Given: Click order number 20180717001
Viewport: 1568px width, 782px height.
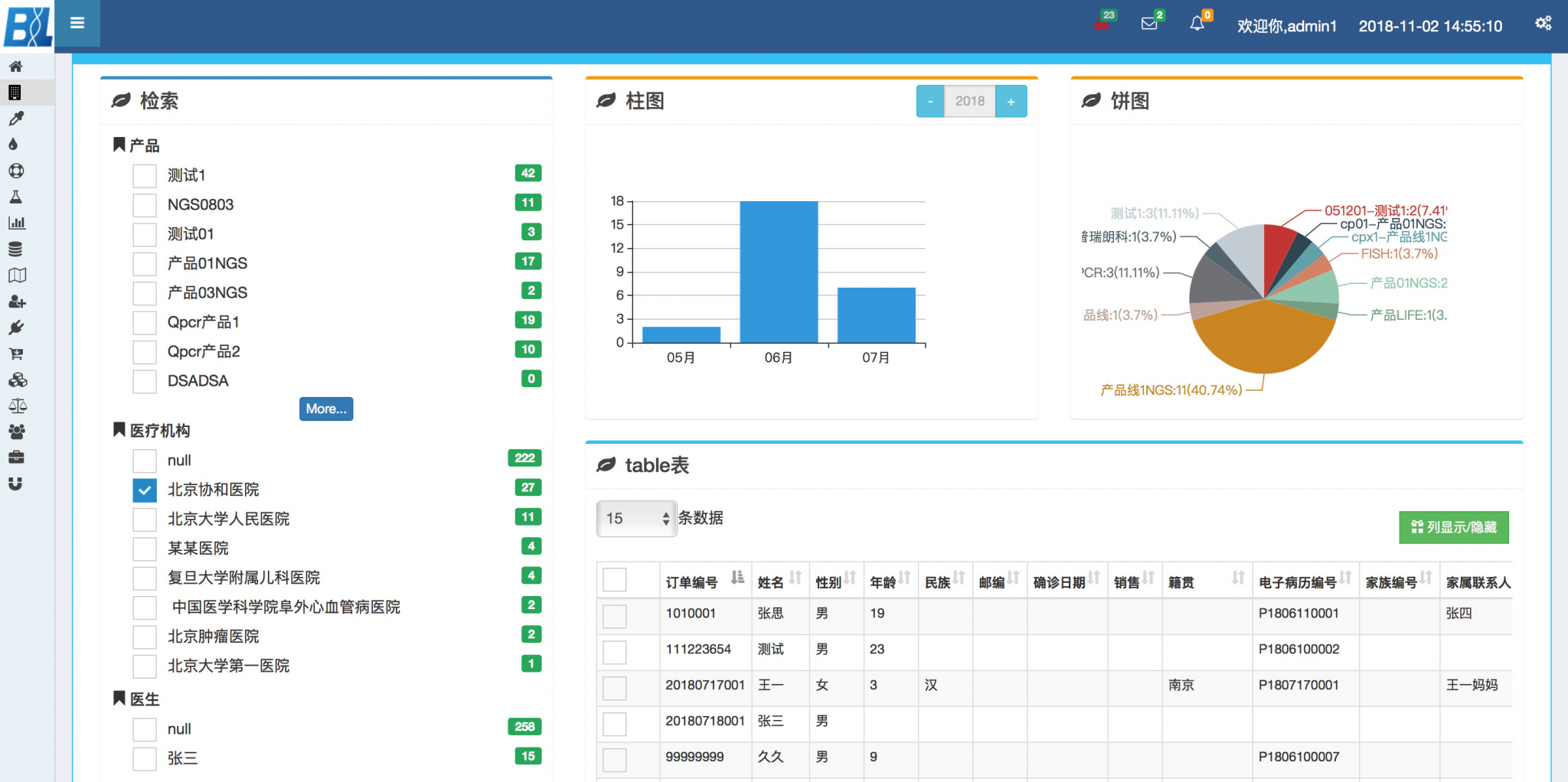Looking at the screenshot, I should 704,685.
